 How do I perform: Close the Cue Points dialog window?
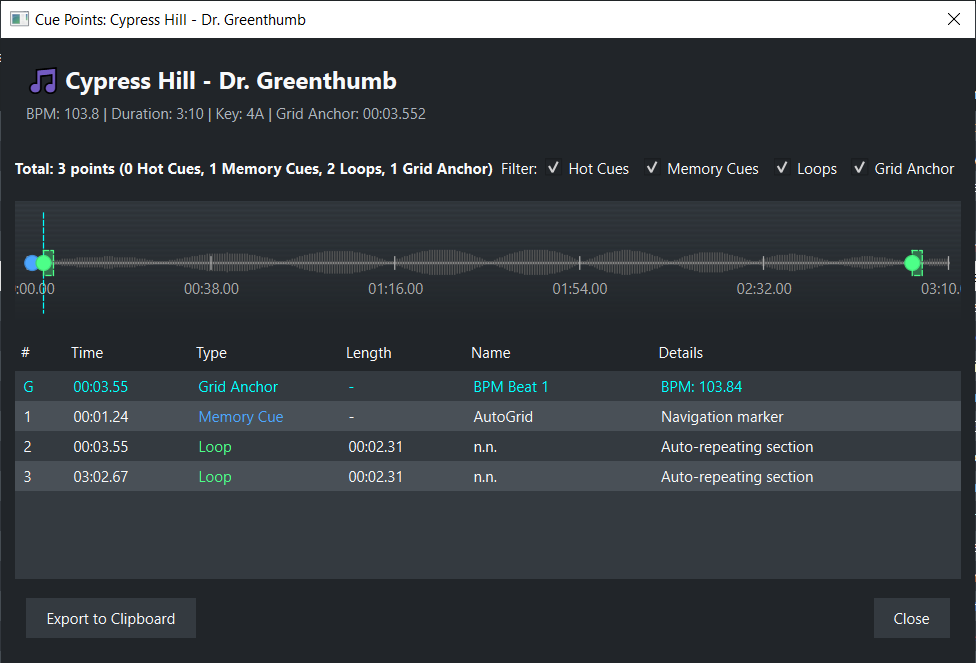coord(954,19)
